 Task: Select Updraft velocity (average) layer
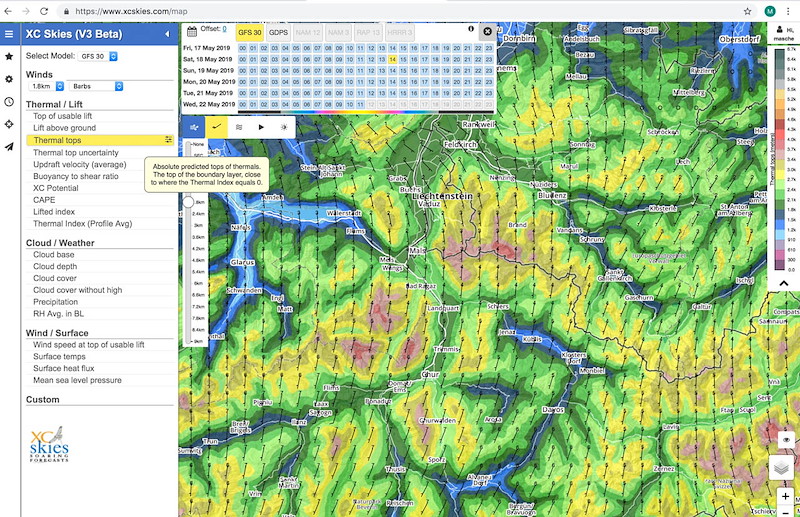[x=80, y=164]
